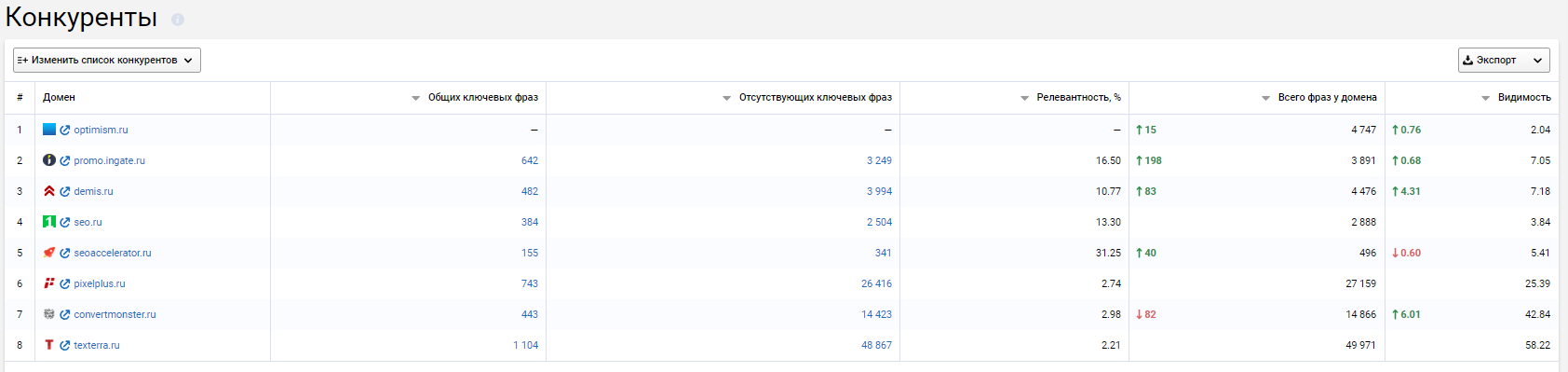Click the red visibility change 0.60
Image resolution: width=1568 pixels, height=372 pixels.
click(x=1406, y=254)
